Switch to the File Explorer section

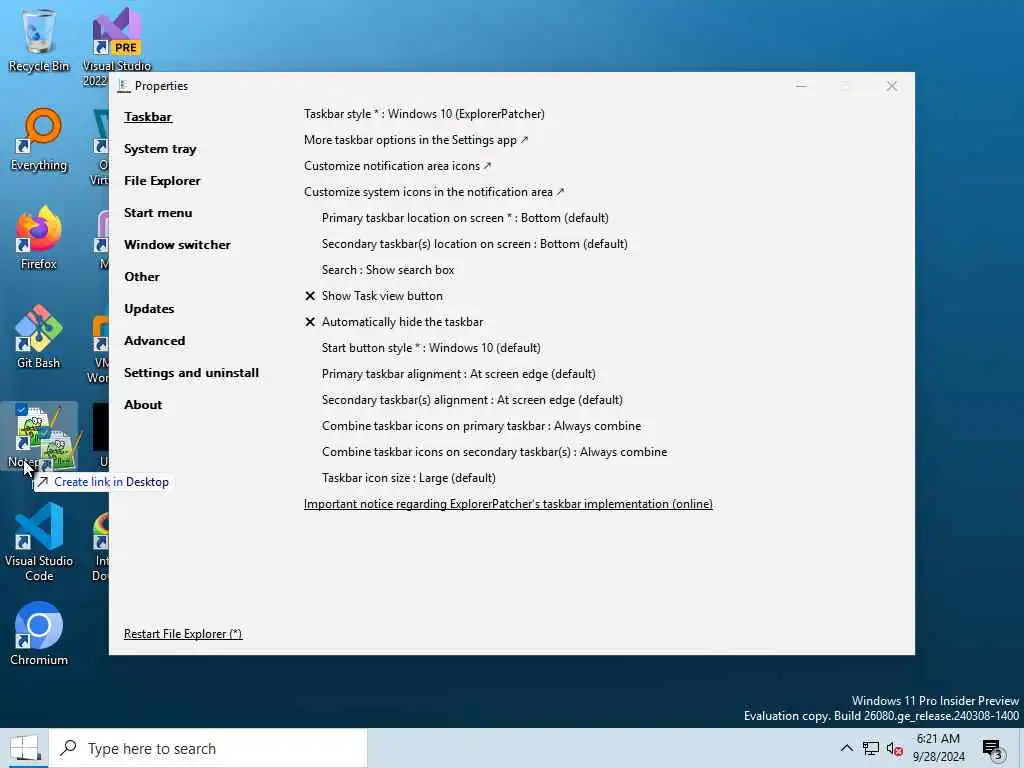click(x=162, y=181)
